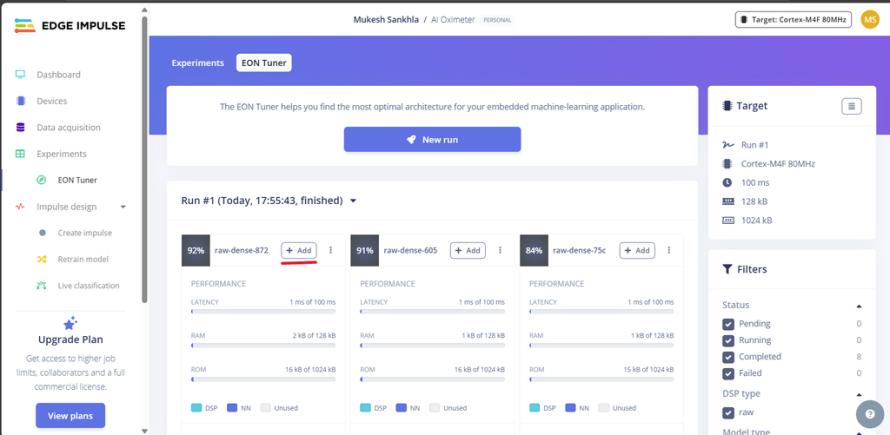Go to Data acquisition in sidebar
This screenshot has height=435, width=890.
69,127
